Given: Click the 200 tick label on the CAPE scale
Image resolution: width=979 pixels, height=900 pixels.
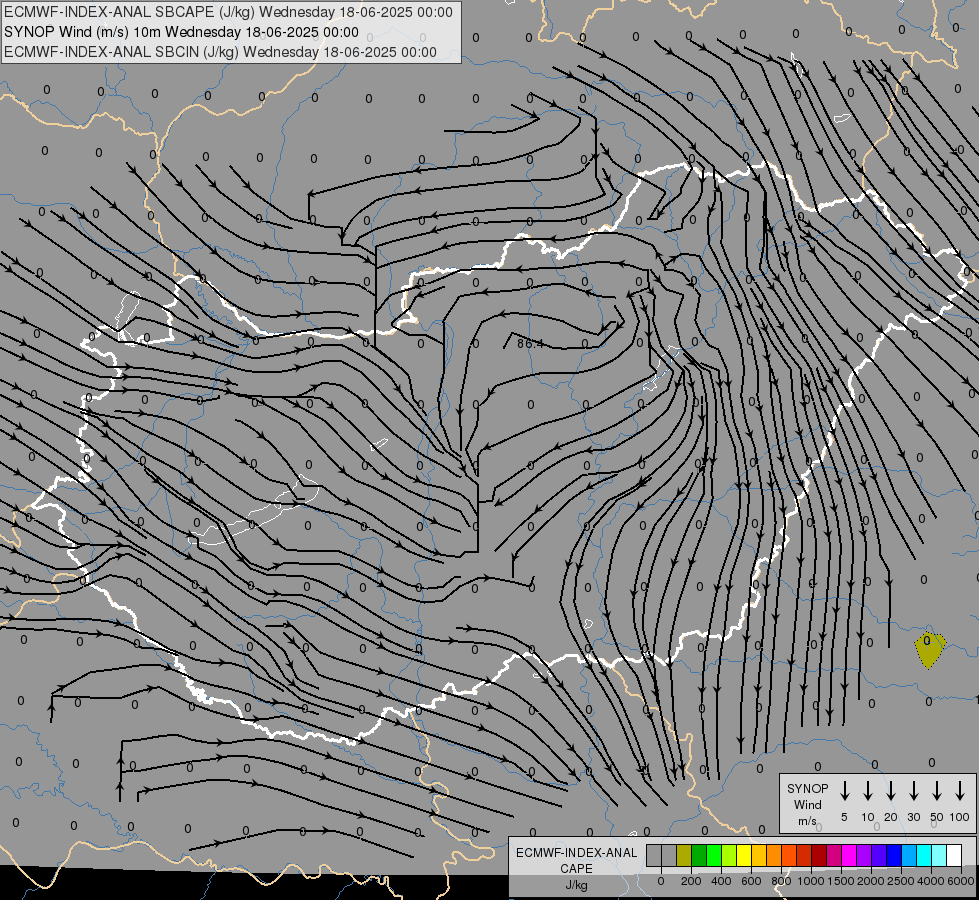Looking at the screenshot, I should (691, 881).
